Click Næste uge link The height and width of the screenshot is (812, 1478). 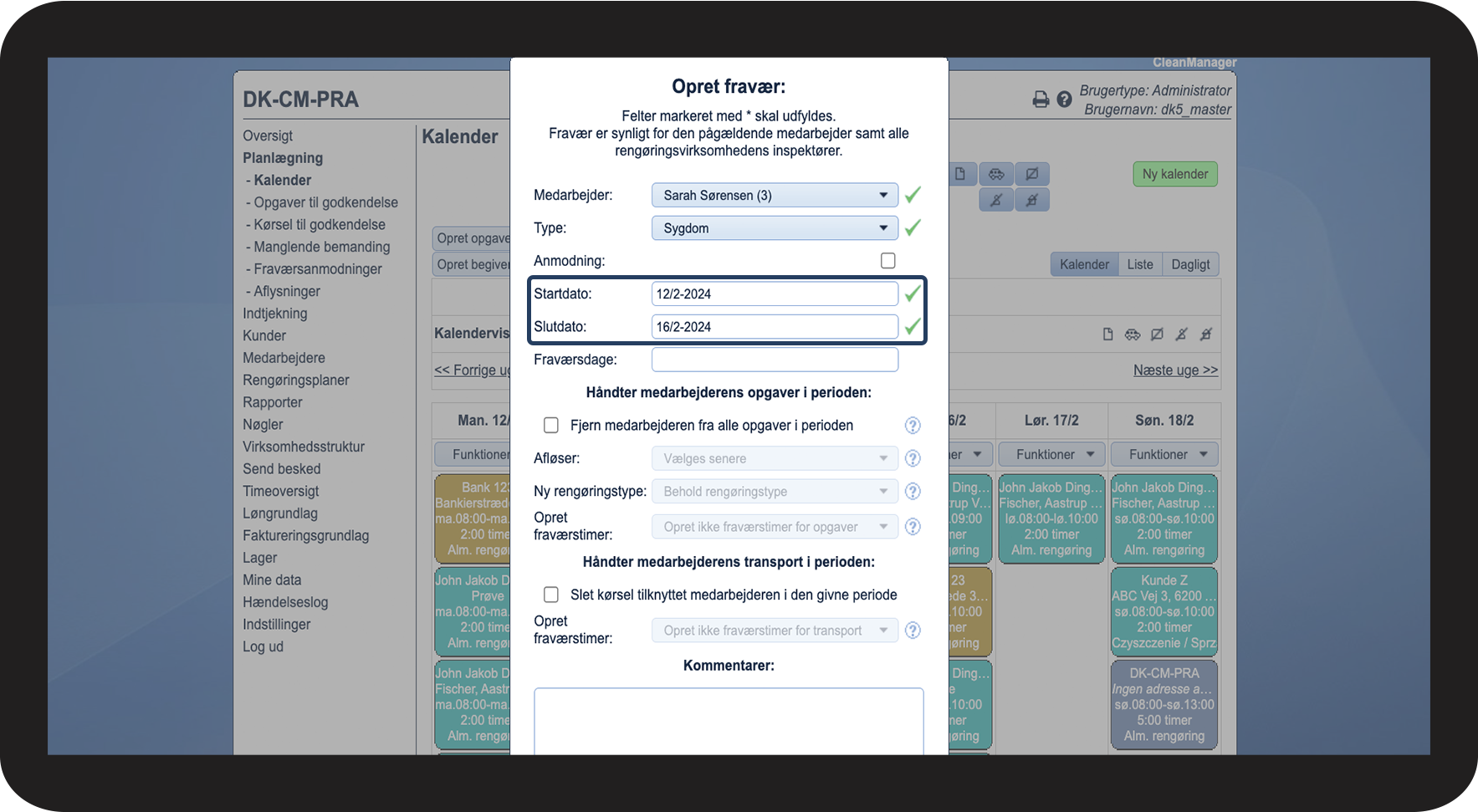1175,370
